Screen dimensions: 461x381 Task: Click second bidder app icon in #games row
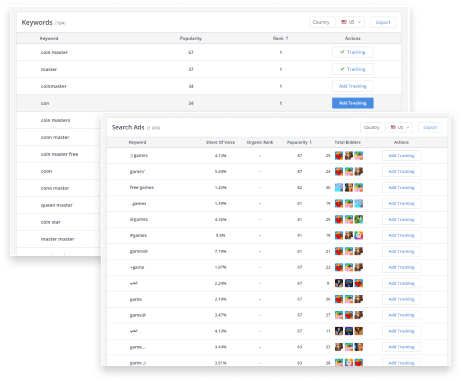349,236
